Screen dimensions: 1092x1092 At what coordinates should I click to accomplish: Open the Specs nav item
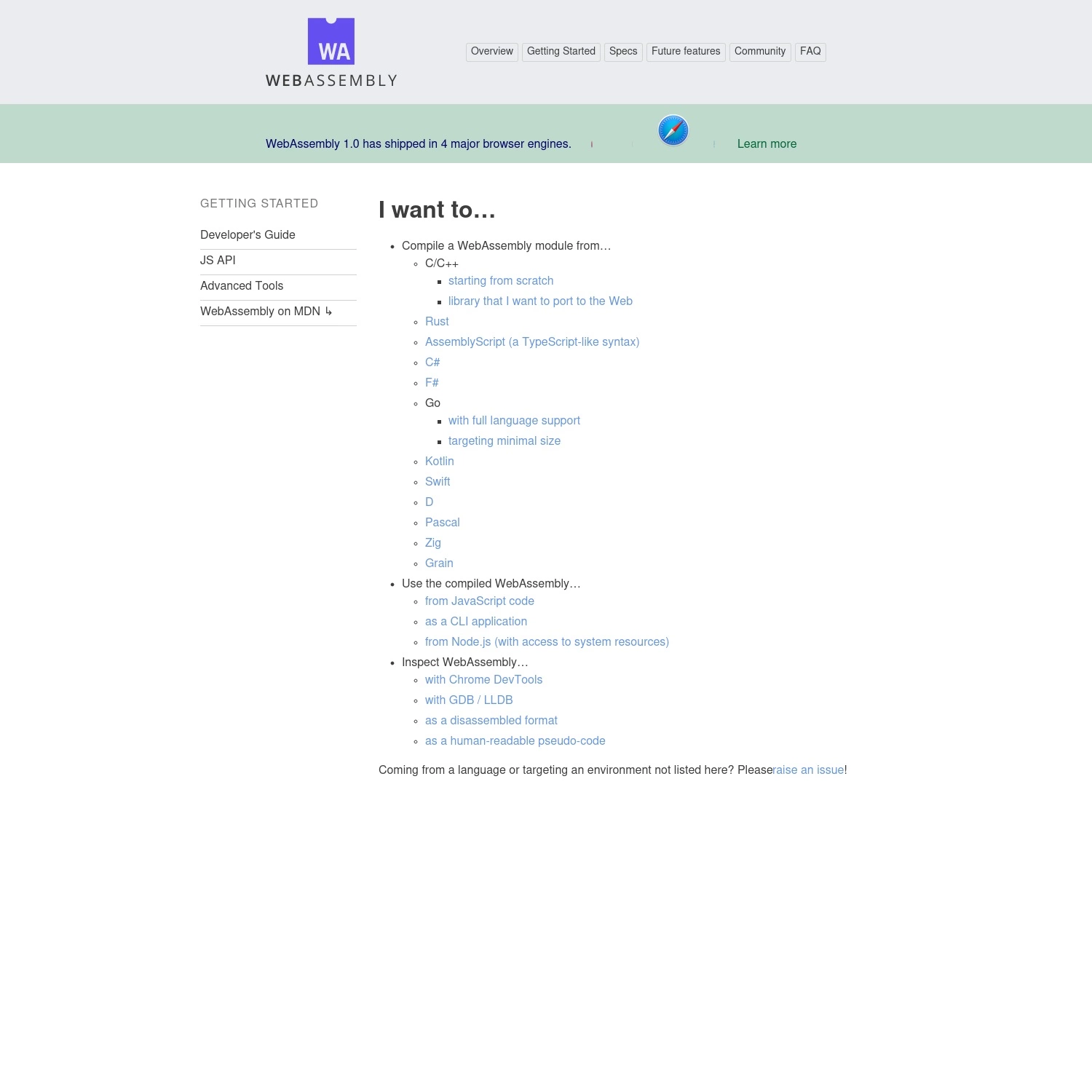623,52
